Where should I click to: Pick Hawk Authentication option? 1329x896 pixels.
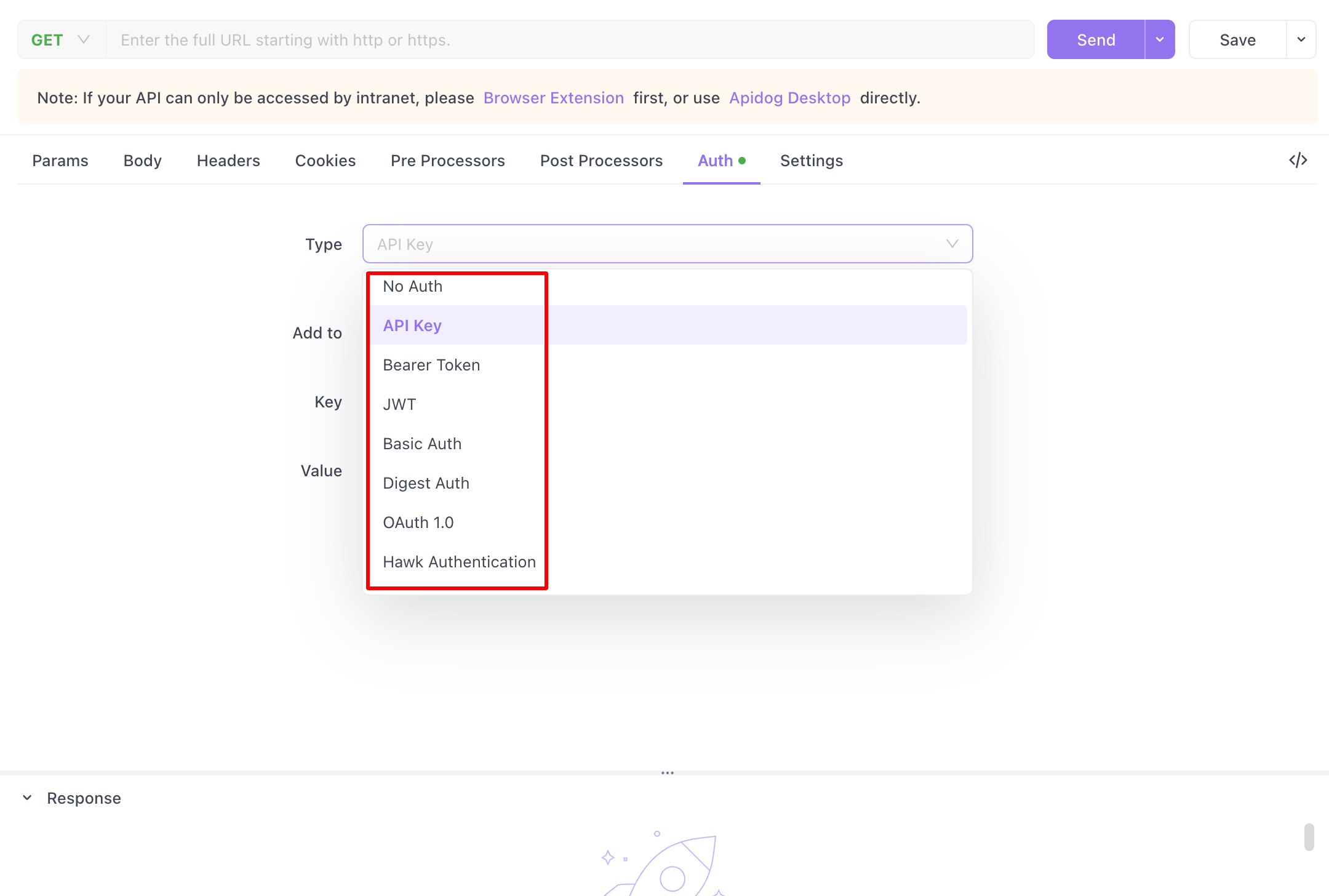click(x=459, y=561)
